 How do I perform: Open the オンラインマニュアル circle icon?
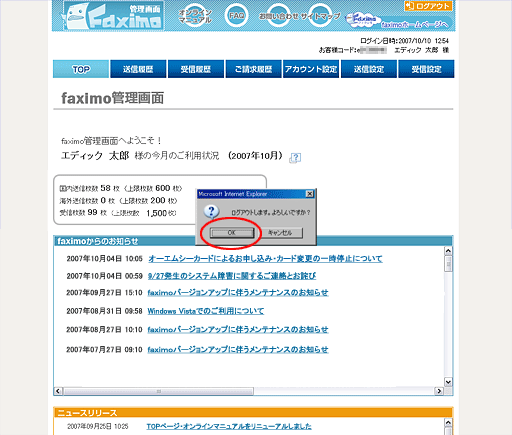195,16
